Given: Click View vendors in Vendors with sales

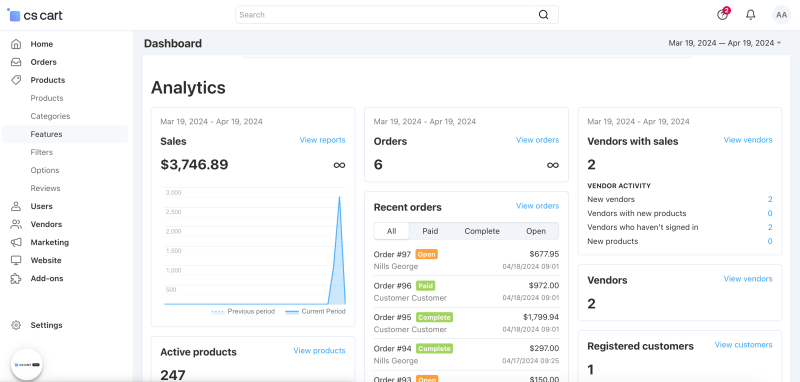Looking at the screenshot, I should pos(748,140).
